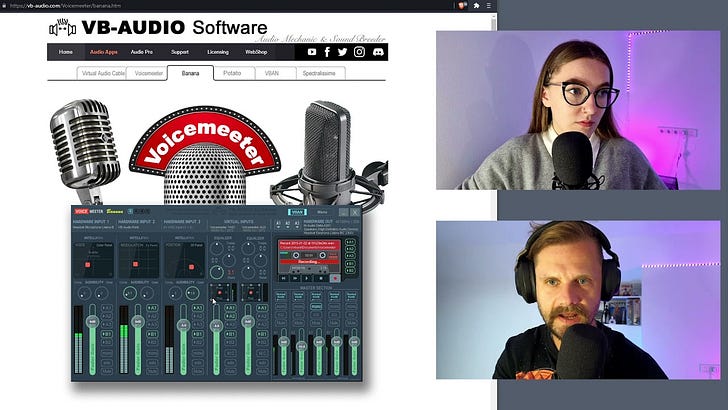The height and width of the screenshot is (410, 728).
Task: Open the browser extensions puzzle icon
Action: (x=476, y=6)
